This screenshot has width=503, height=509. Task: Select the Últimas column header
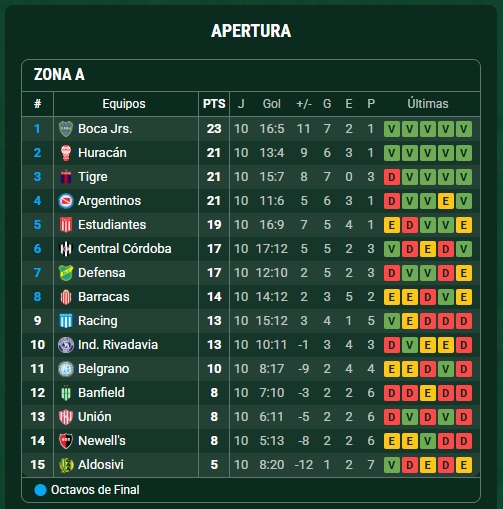point(428,104)
